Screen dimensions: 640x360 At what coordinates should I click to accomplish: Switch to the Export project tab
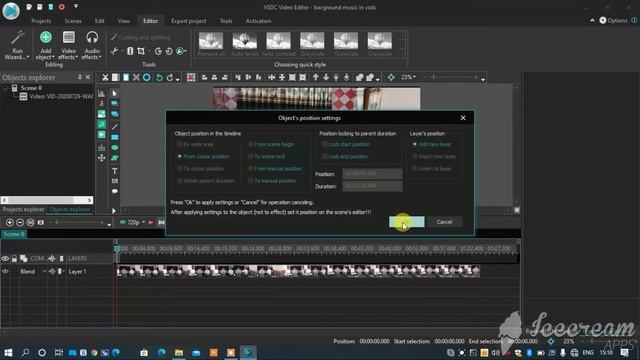[189, 21]
